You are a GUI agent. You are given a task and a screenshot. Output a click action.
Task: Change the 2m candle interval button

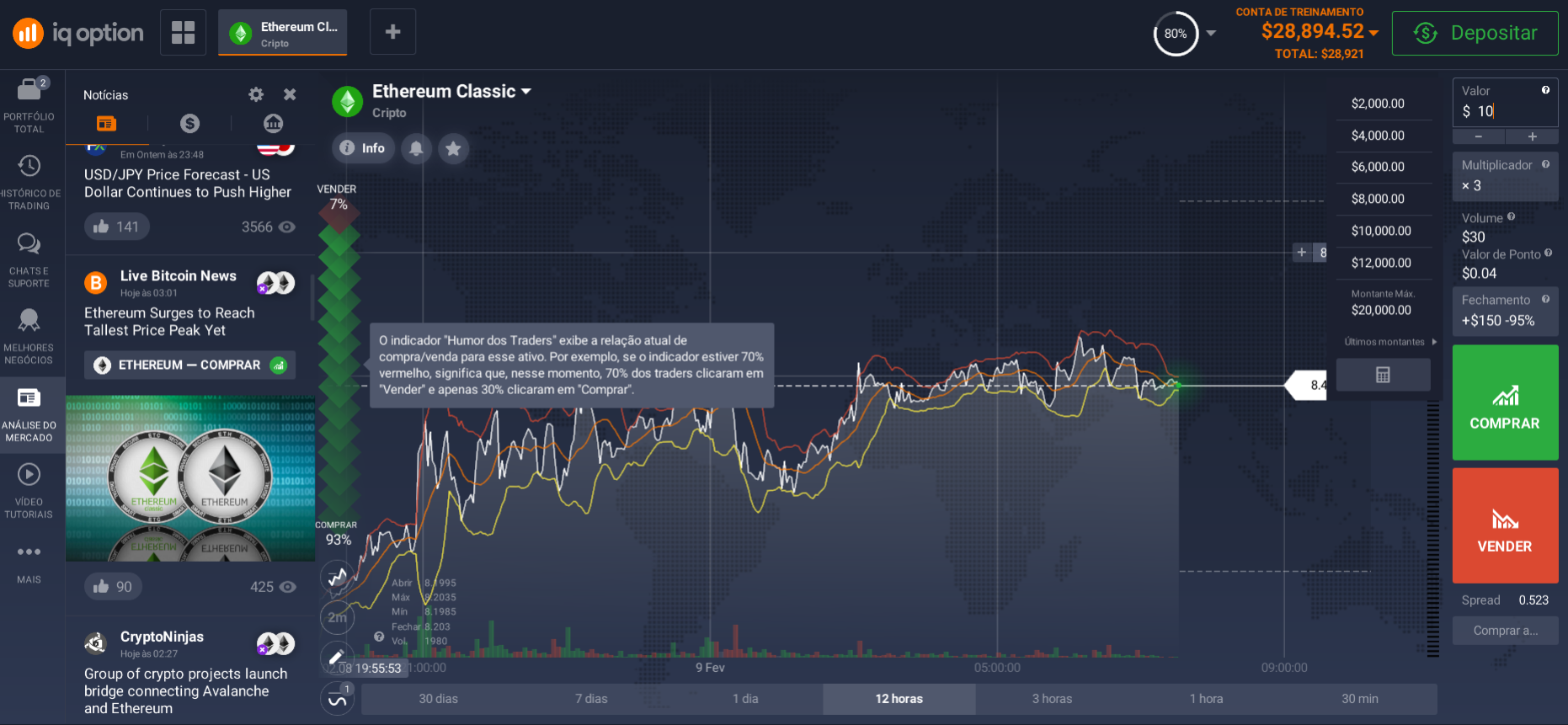338,617
